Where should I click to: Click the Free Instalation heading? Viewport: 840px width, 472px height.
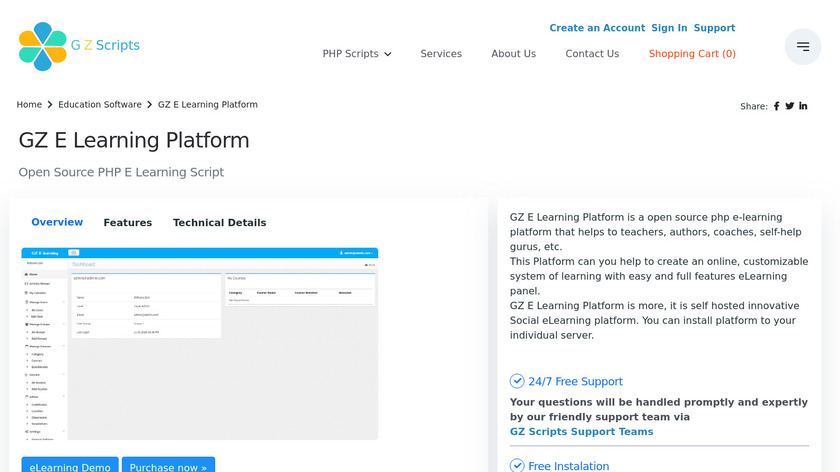(x=568, y=466)
